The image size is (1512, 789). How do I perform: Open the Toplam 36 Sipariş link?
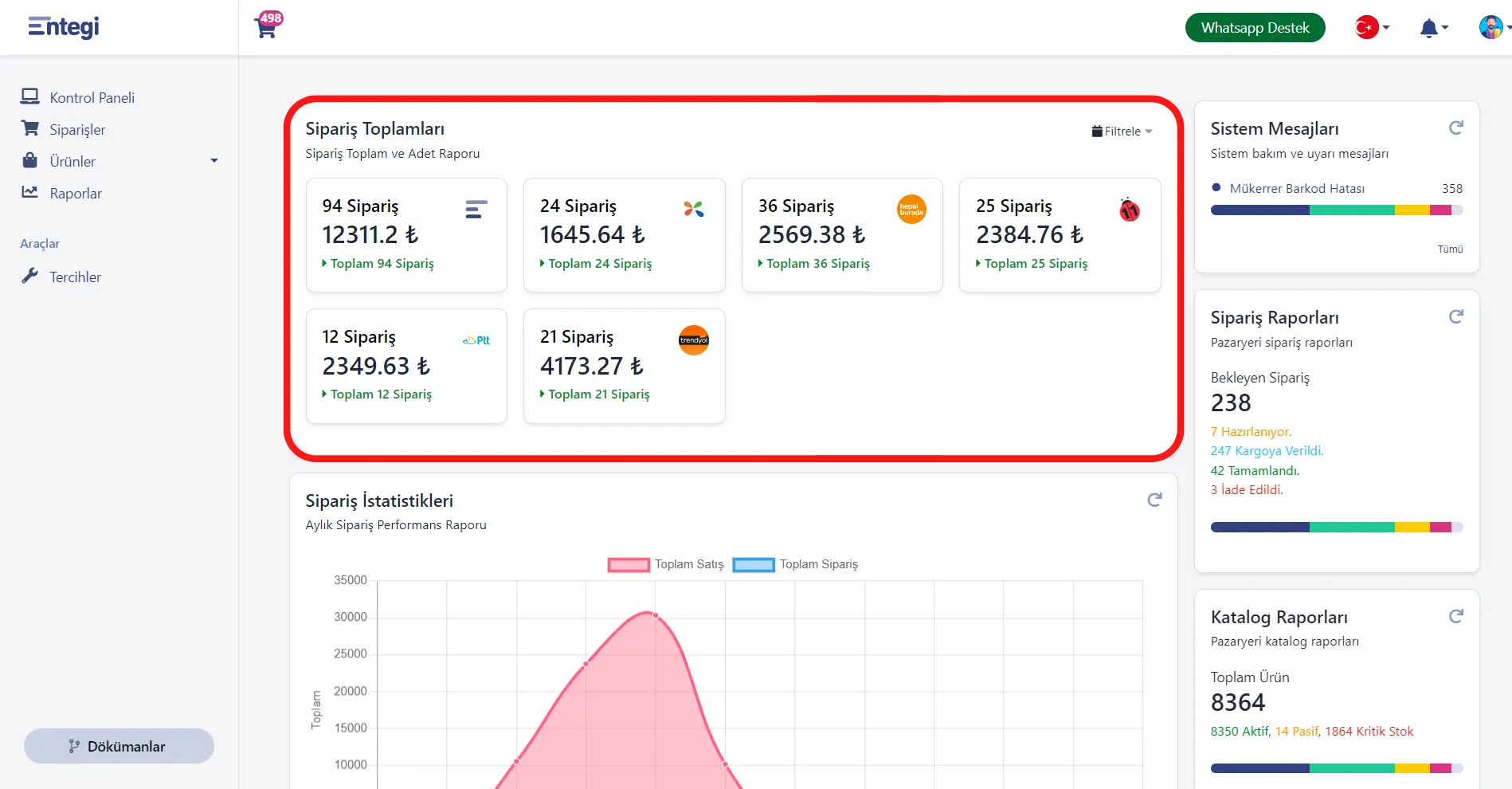coord(813,264)
